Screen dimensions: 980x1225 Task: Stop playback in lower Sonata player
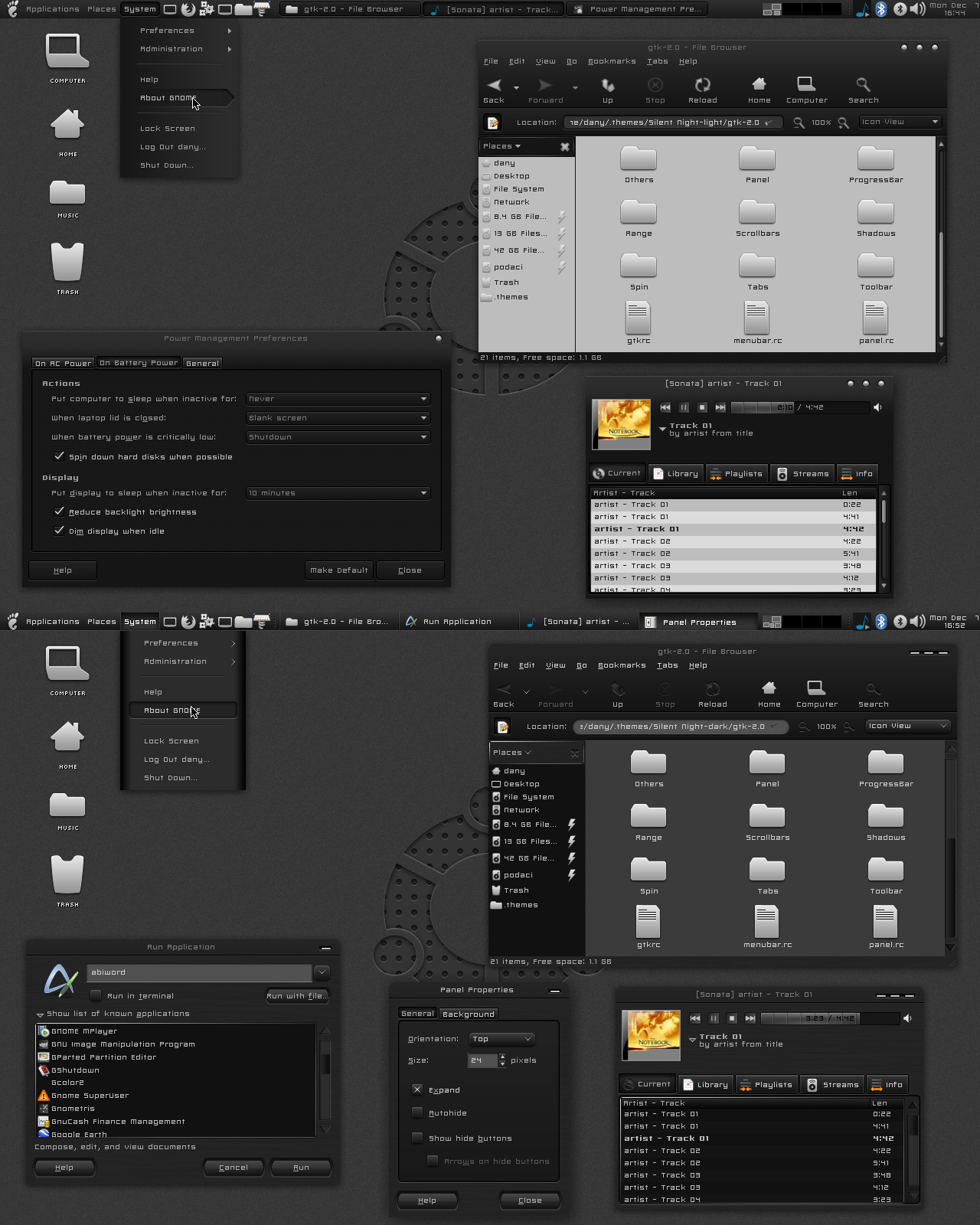click(x=732, y=1018)
